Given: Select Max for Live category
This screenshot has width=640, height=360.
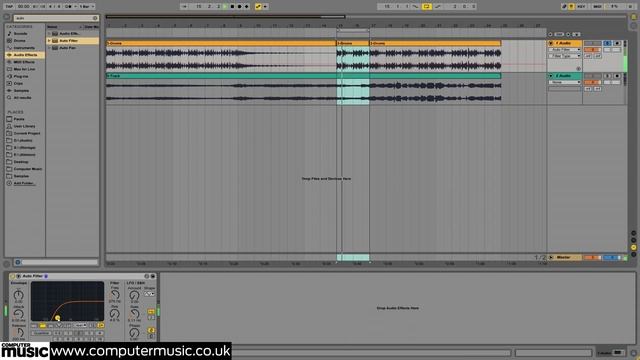Looking at the screenshot, I should [x=24, y=69].
